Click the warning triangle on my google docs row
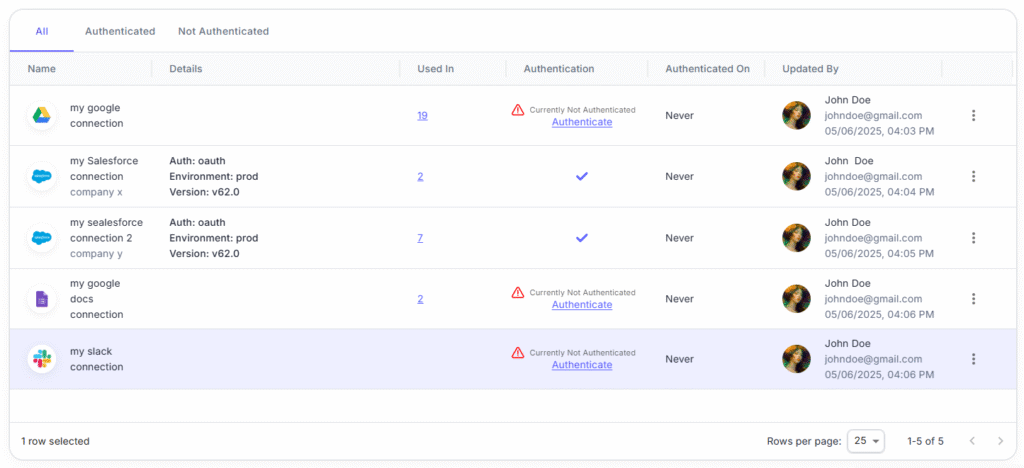1024x468 pixels. [x=518, y=292]
